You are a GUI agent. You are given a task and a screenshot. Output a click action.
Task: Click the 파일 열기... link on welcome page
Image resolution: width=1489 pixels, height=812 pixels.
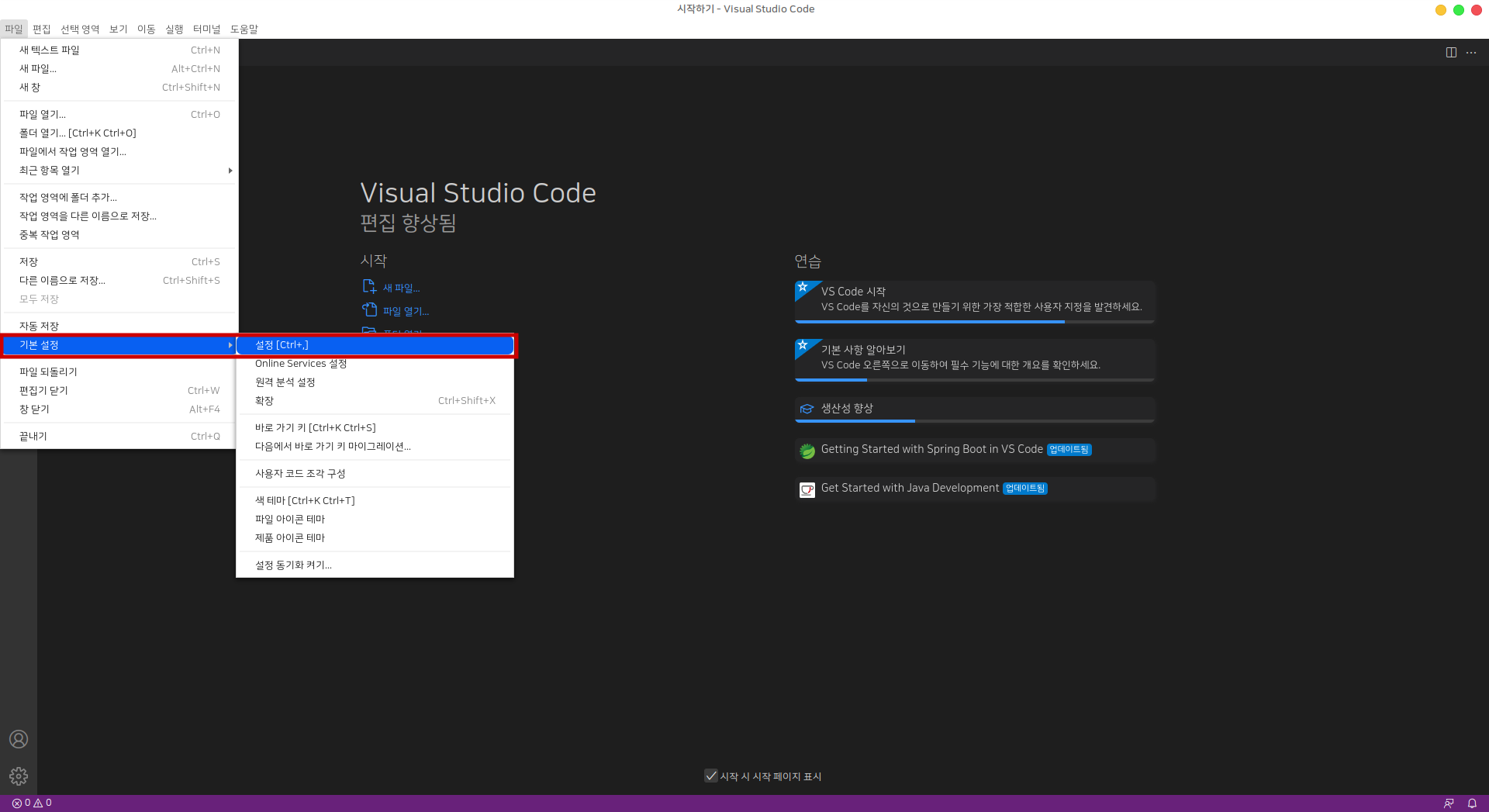406,311
